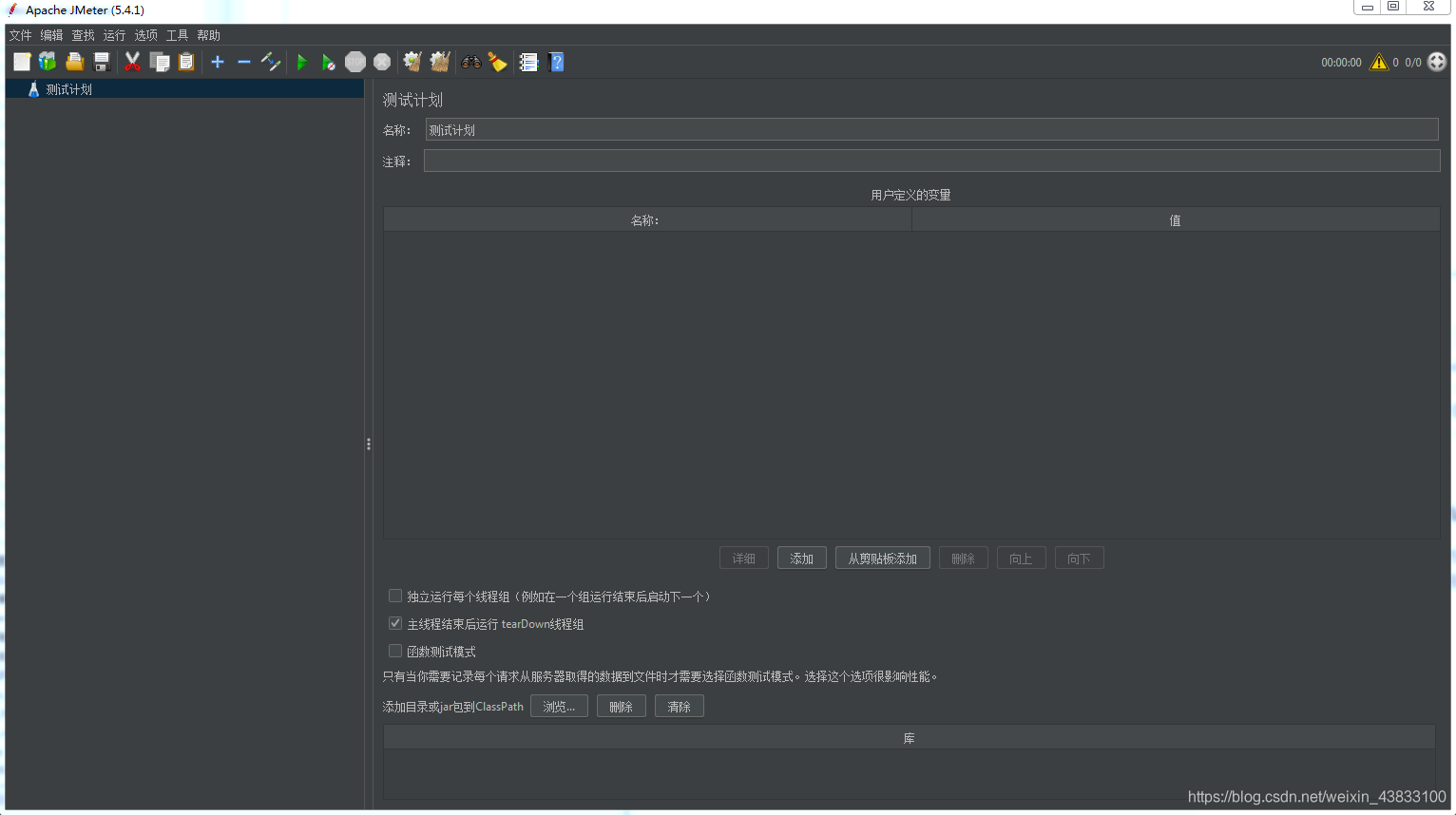
Task: Click the 浏览... classpath button
Action: (x=559, y=707)
